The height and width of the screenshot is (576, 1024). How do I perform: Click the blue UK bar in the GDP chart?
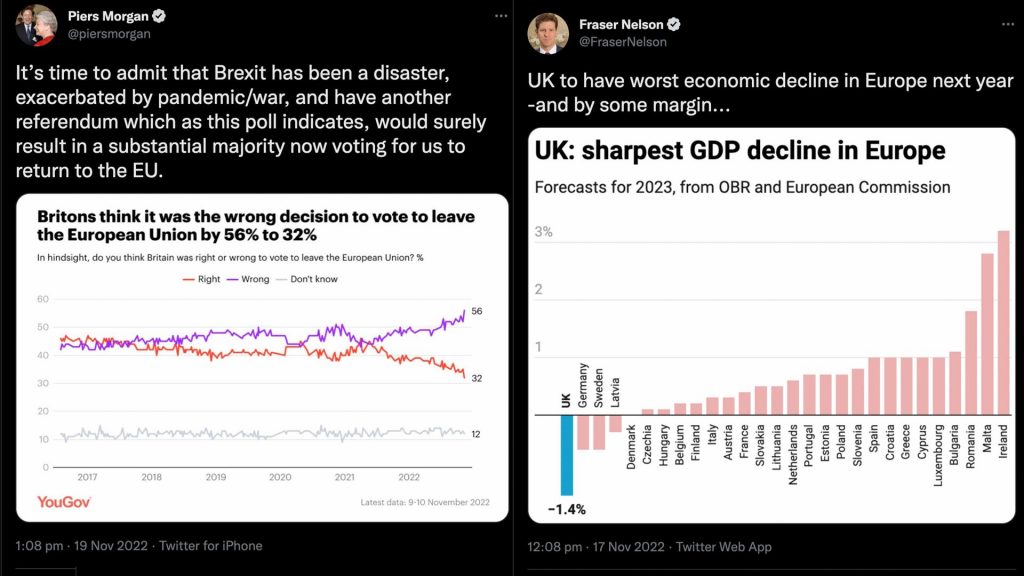[567, 454]
